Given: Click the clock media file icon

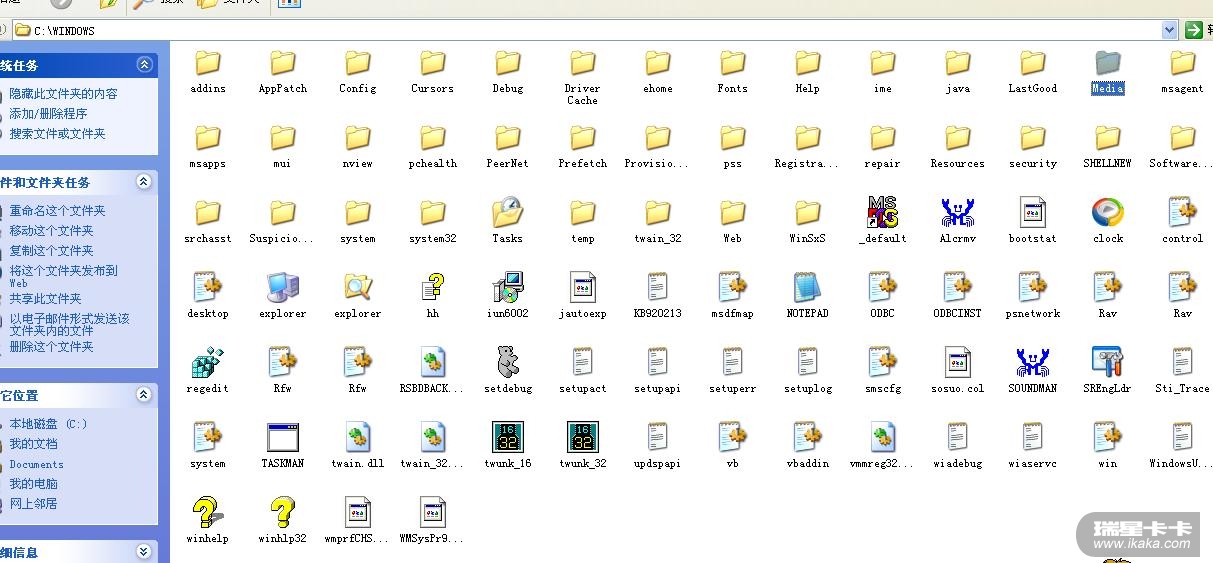Looking at the screenshot, I should coord(1107,213).
